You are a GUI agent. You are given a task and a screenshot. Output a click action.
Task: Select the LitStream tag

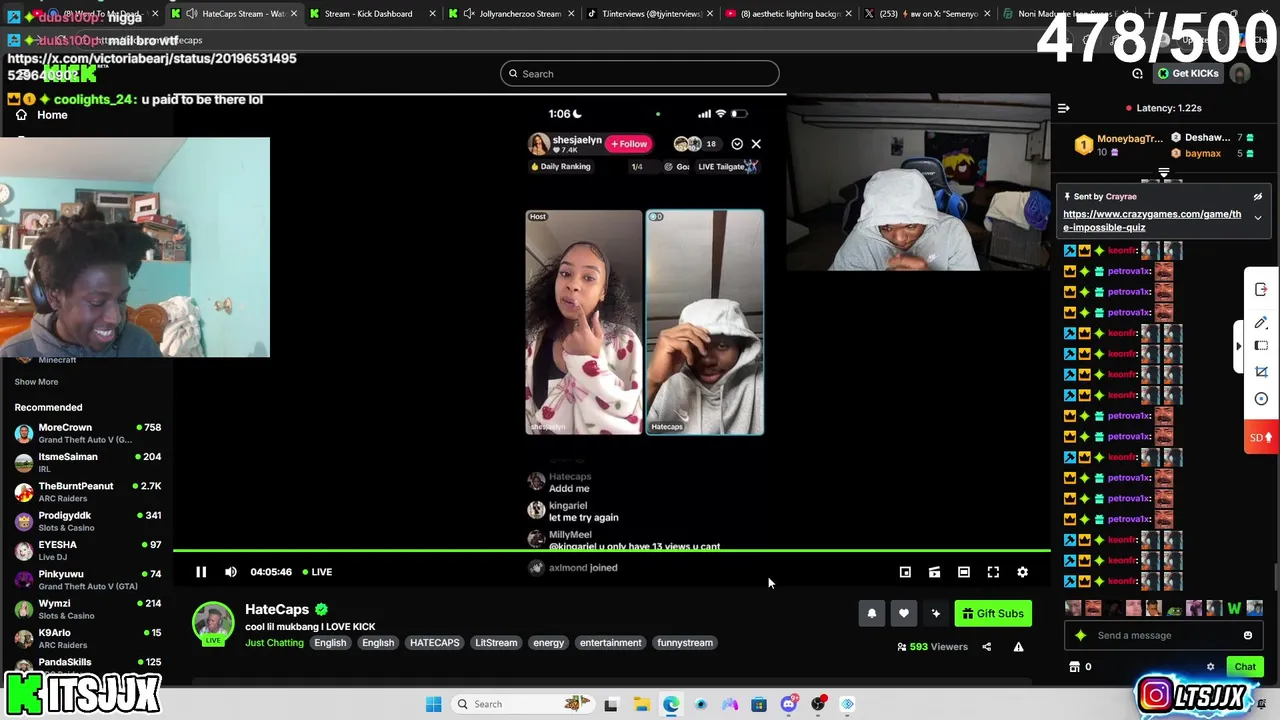tap(496, 643)
